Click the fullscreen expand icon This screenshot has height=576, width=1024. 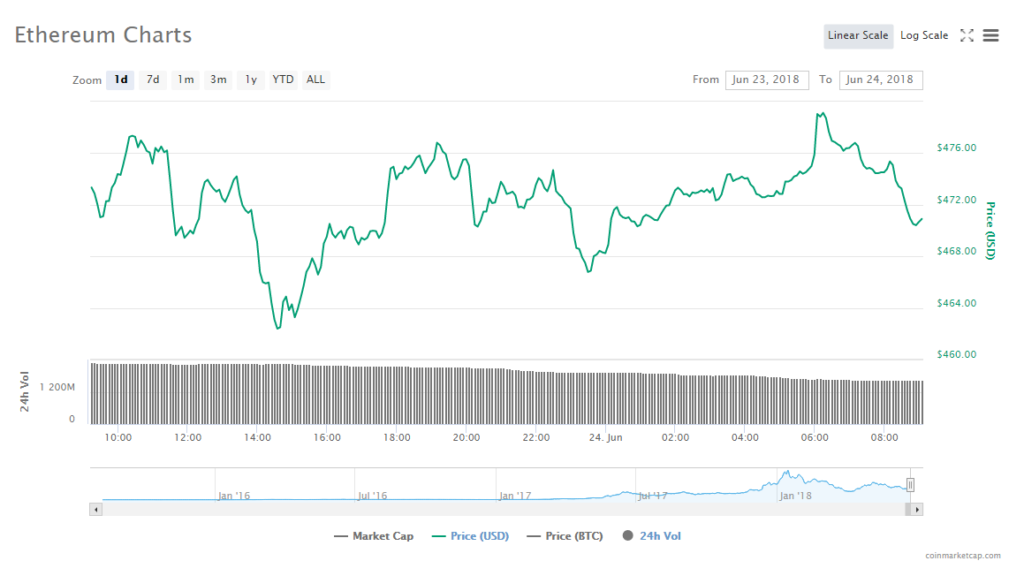966,35
